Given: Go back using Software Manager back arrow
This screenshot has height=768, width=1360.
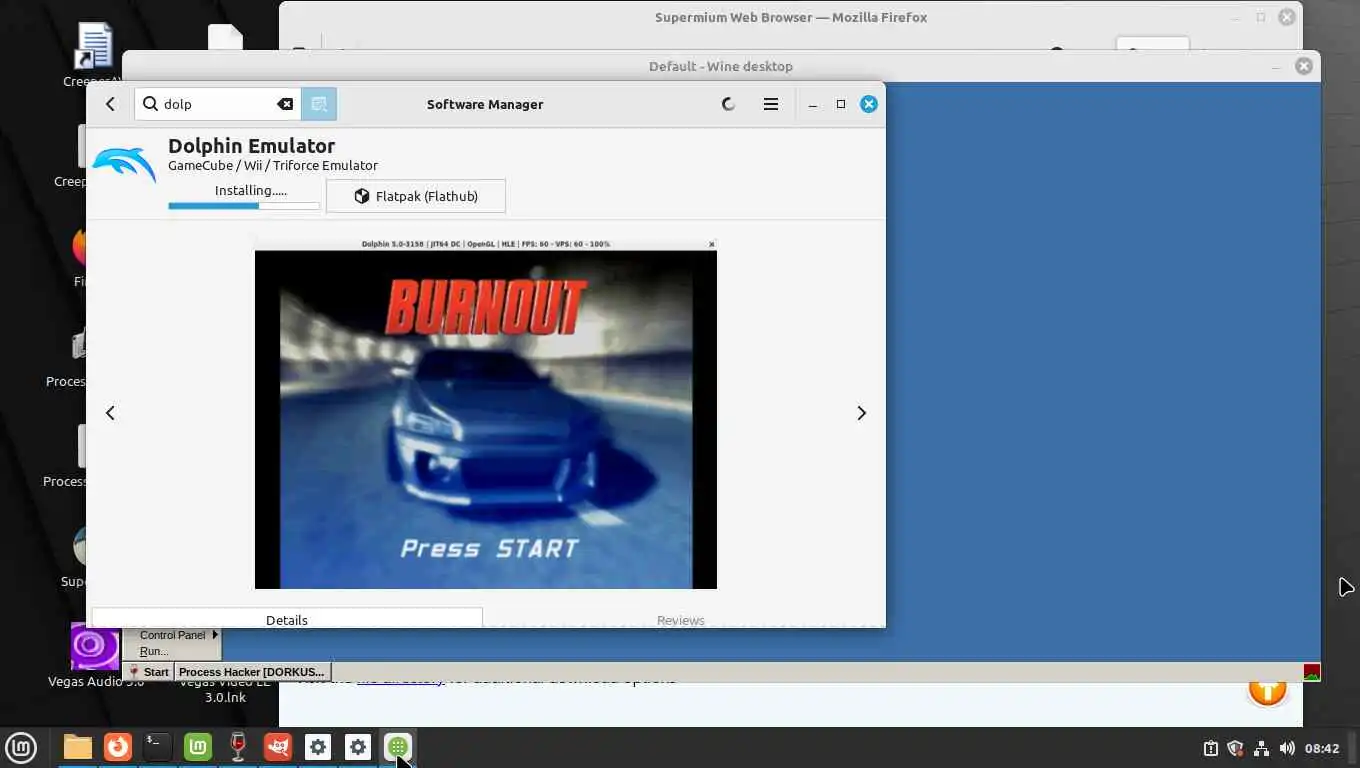Looking at the screenshot, I should pyautogui.click(x=110, y=104).
